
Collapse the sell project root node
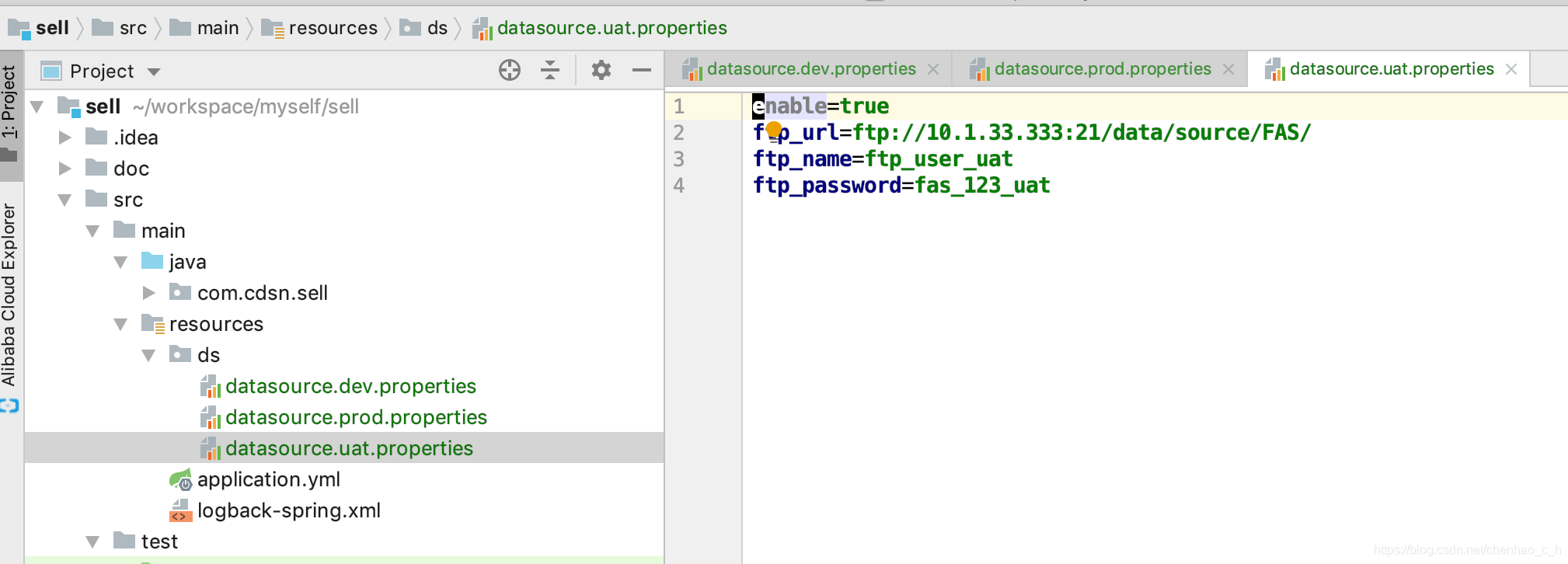pos(37,106)
